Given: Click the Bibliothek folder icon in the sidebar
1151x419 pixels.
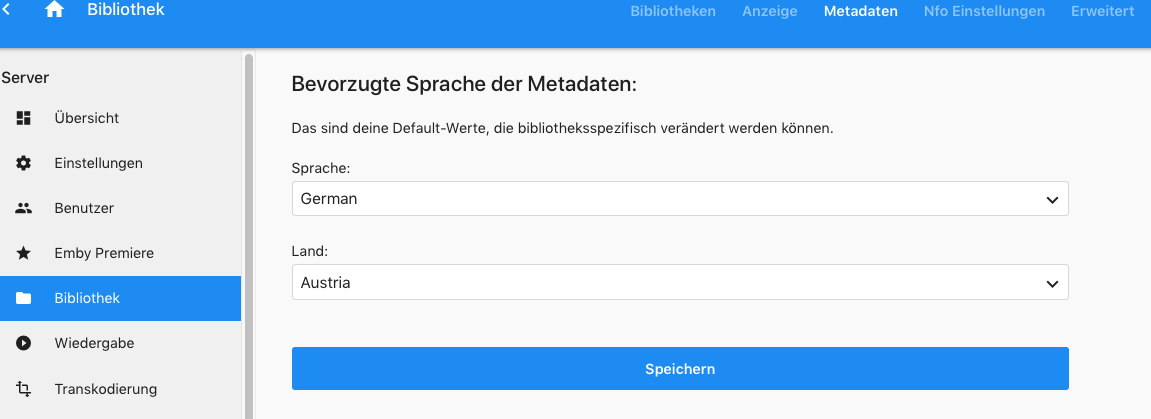Looking at the screenshot, I should [23, 299].
